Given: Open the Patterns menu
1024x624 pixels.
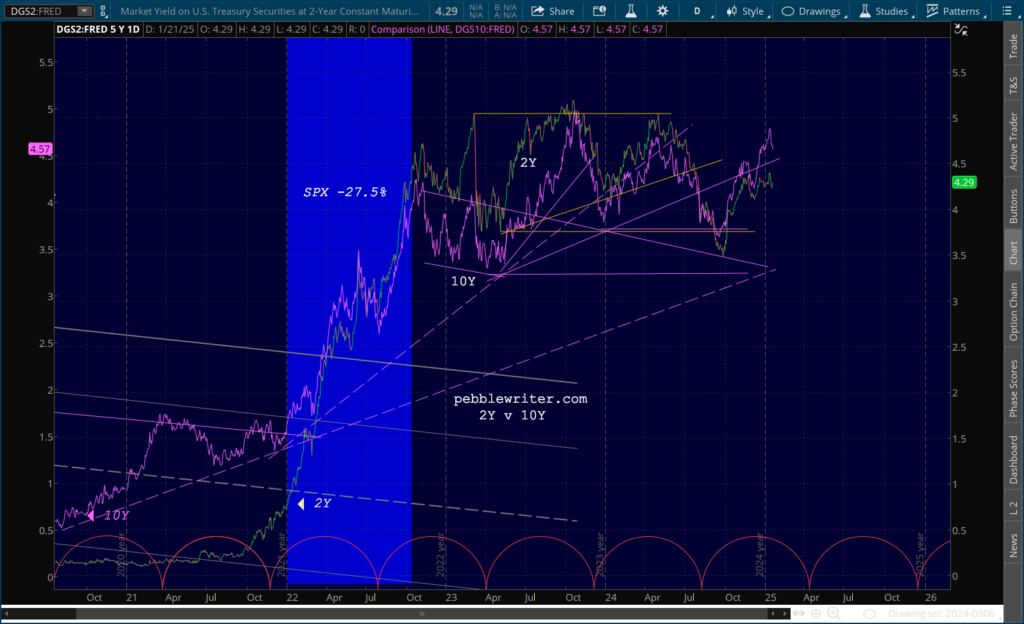Looking at the screenshot, I should tap(955, 11).
